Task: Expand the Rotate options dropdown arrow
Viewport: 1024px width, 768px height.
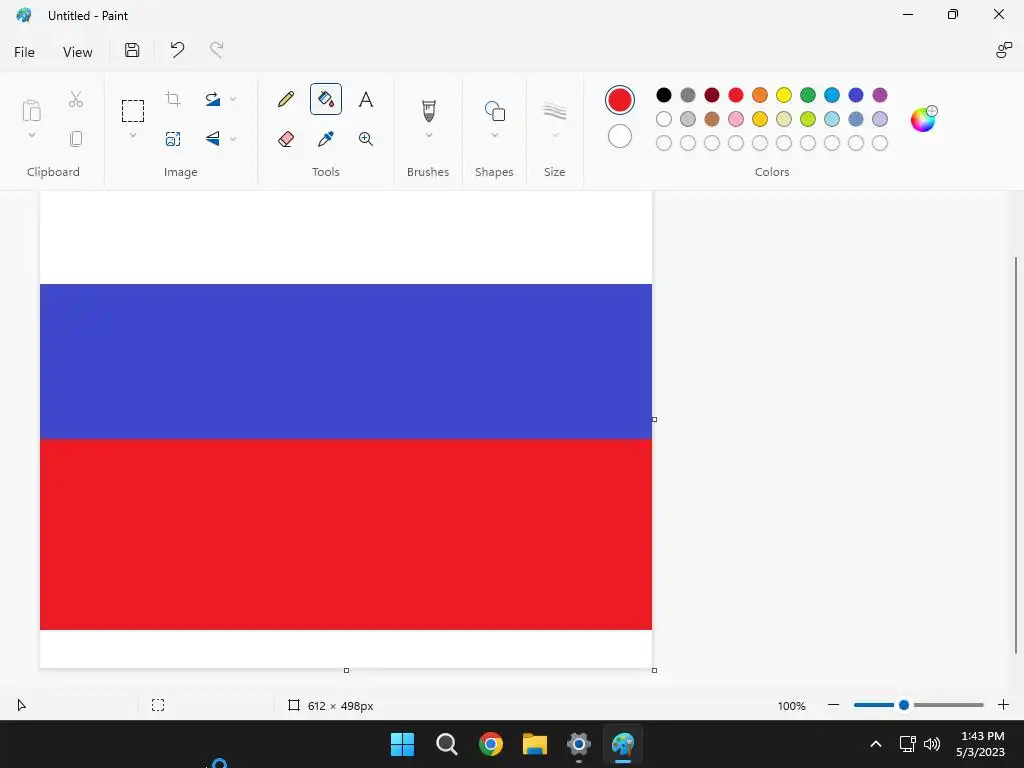Action: [x=233, y=99]
